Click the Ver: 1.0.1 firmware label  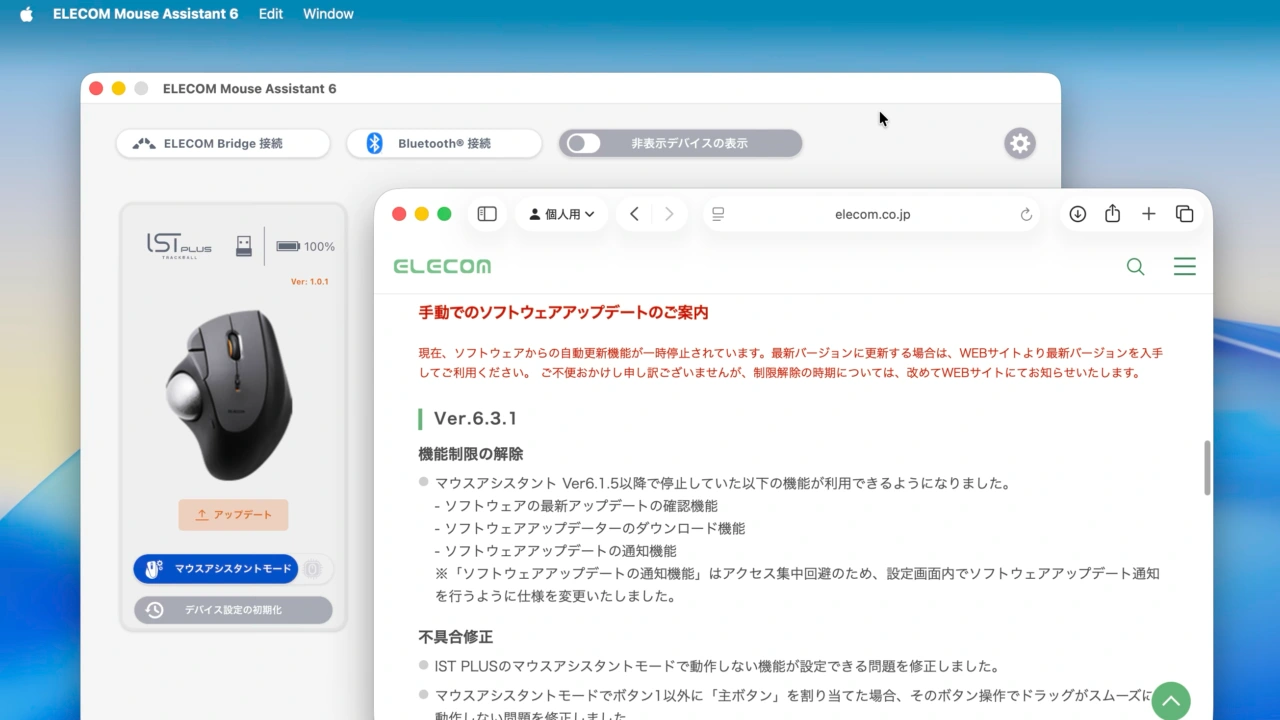[x=310, y=282]
